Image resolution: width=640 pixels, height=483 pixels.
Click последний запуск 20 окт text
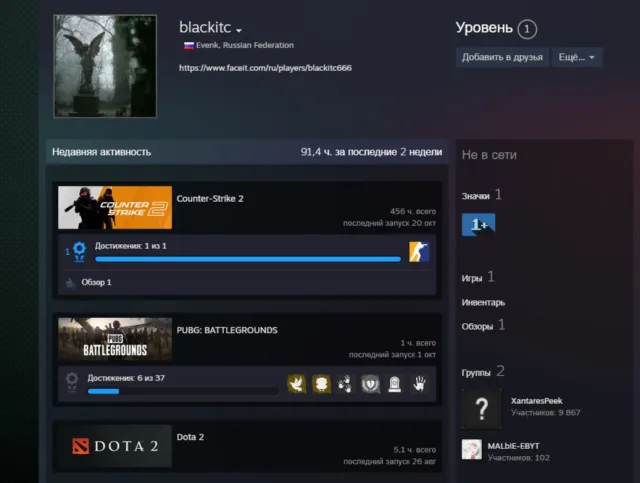coord(389,223)
